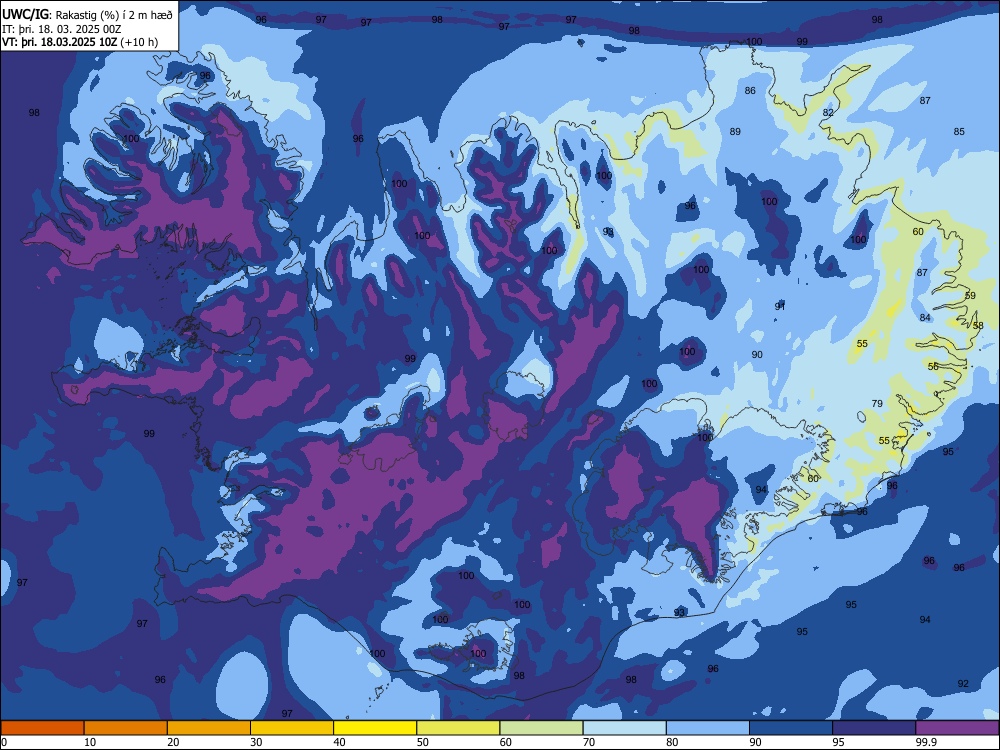Choose the 70–80 pale blue legend swatch
The width and height of the screenshot is (1000, 750).
[x=624, y=728]
